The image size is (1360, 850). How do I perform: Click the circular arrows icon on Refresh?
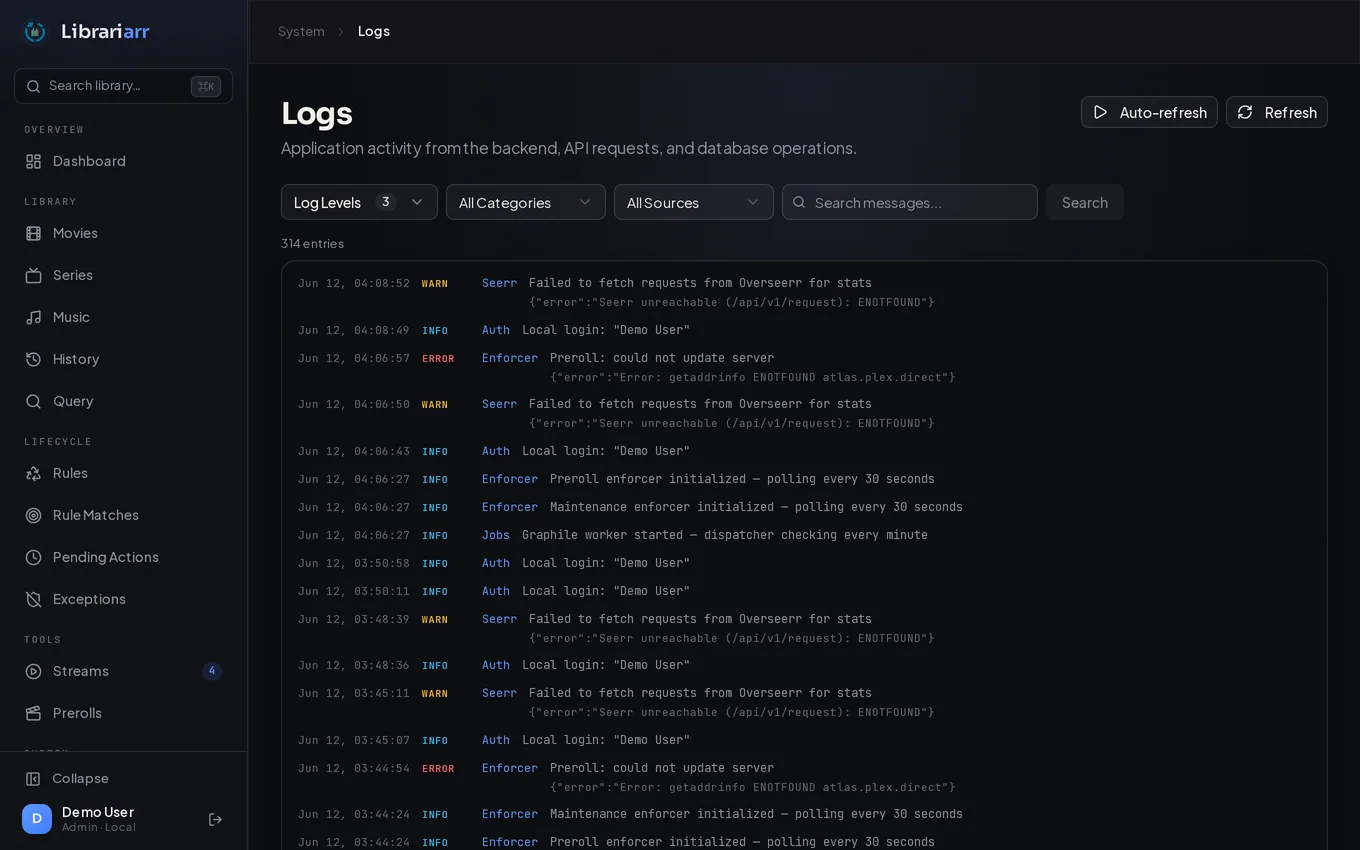pos(1245,112)
